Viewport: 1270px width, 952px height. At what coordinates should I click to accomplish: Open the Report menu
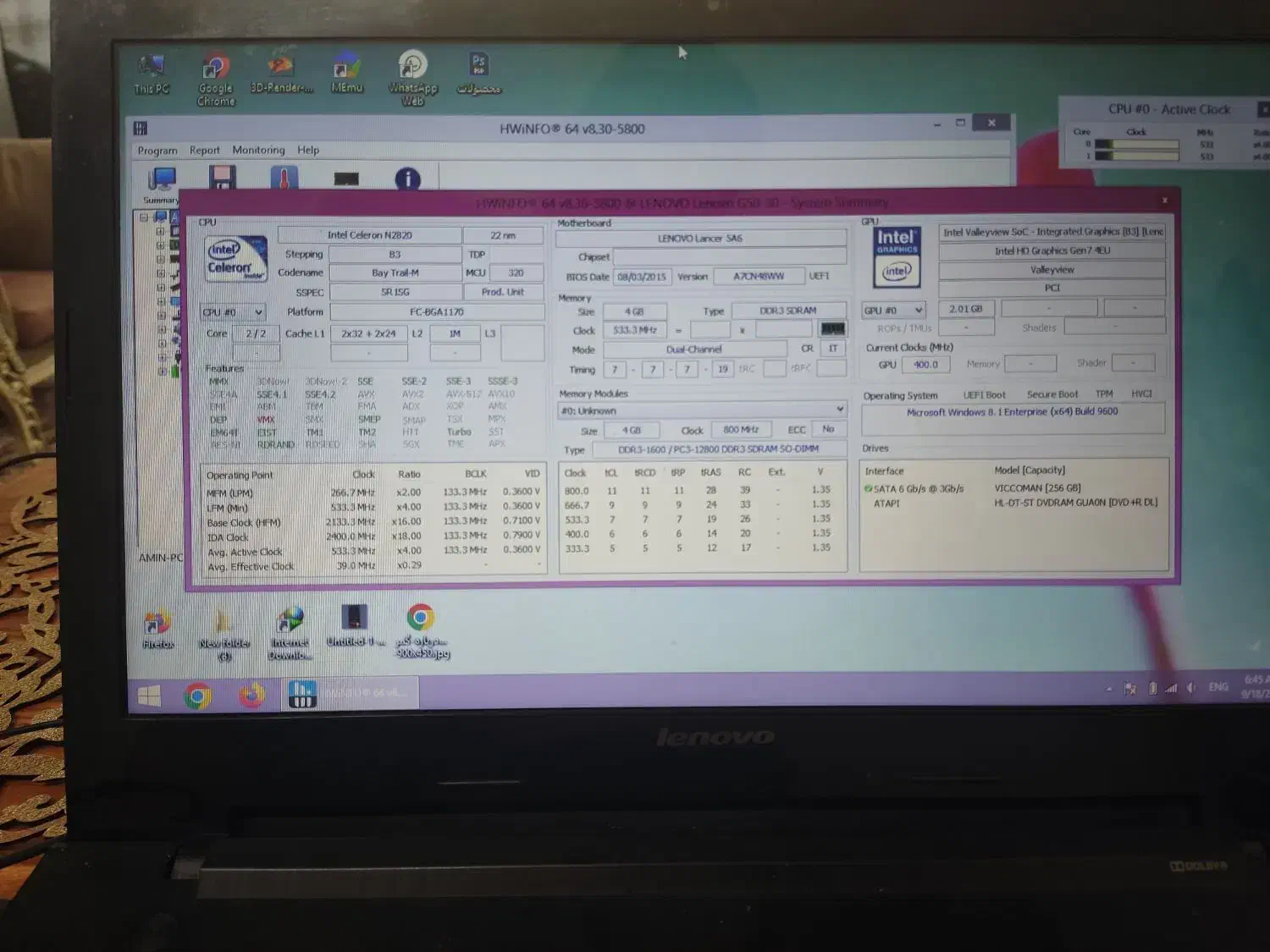(x=204, y=151)
